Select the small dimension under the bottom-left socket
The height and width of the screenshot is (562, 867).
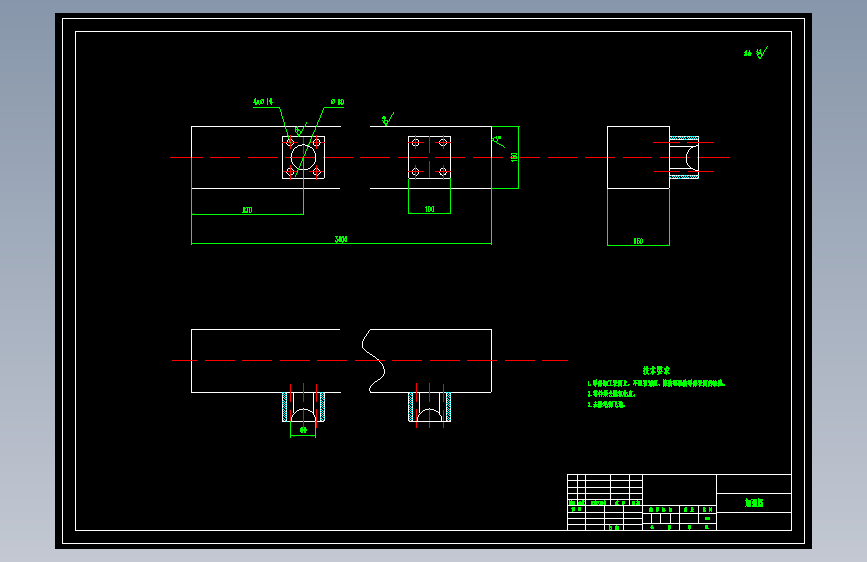tap(303, 430)
